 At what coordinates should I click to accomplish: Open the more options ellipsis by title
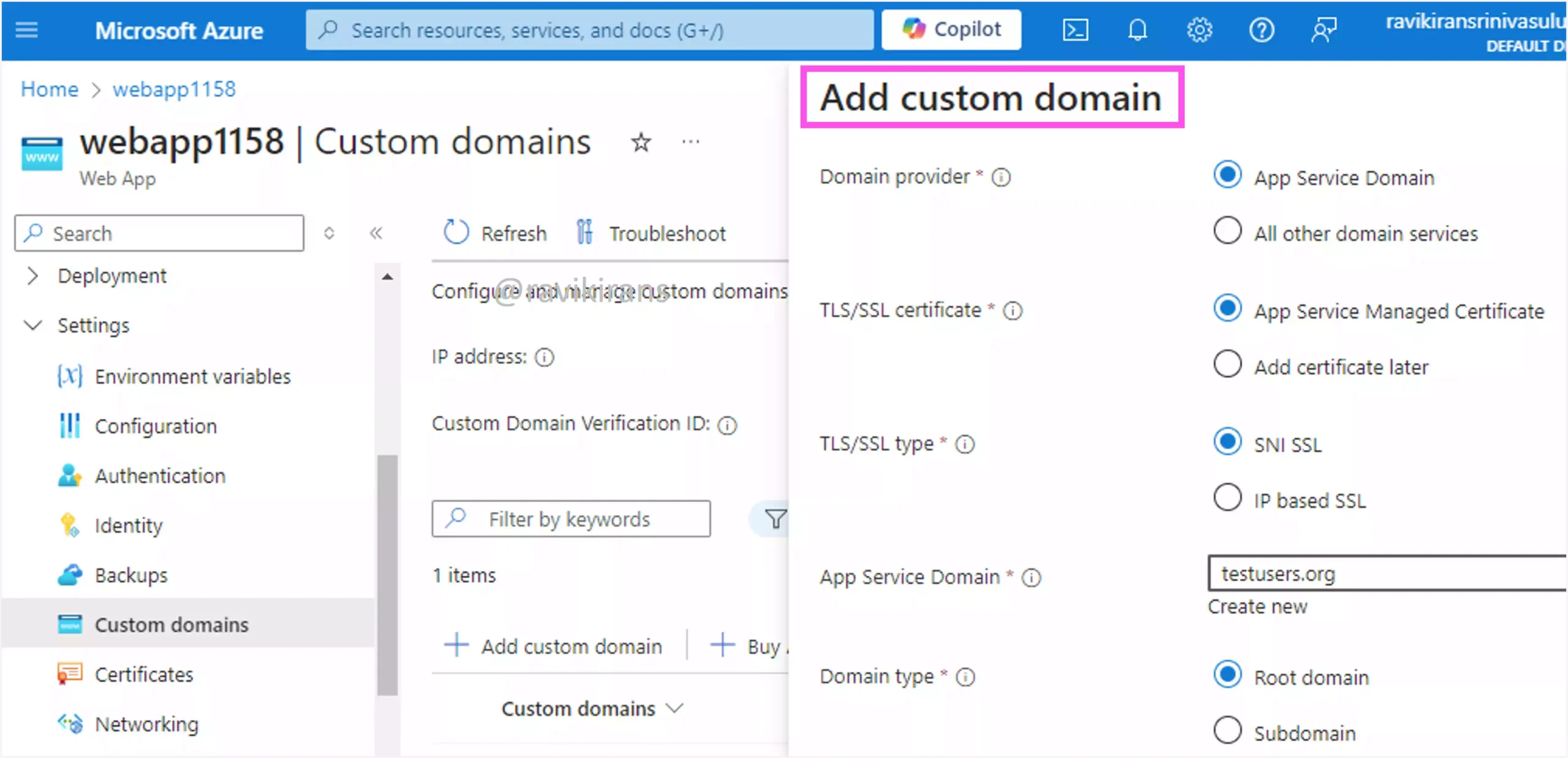690,142
